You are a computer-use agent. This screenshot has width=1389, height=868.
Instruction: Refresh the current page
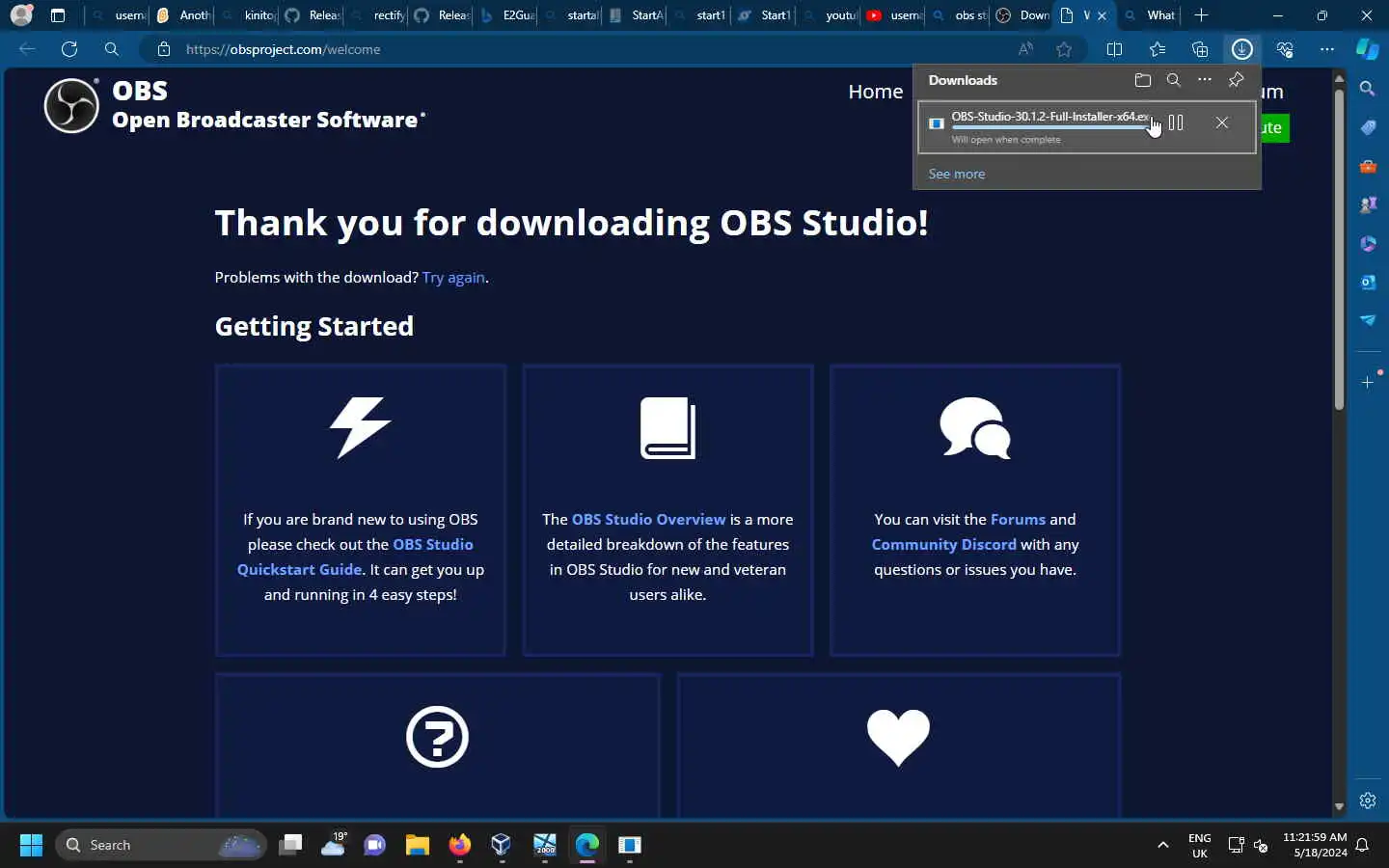click(x=69, y=49)
